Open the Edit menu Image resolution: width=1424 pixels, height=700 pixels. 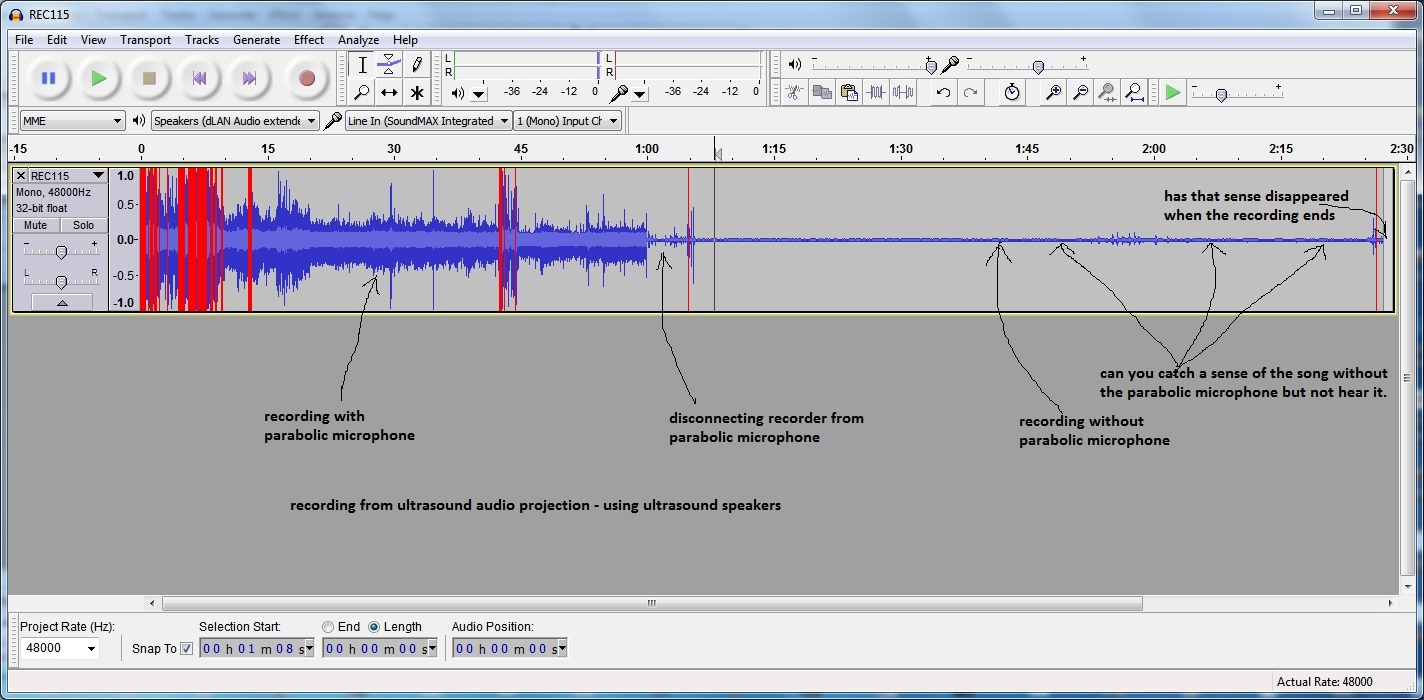(x=57, y=40)
